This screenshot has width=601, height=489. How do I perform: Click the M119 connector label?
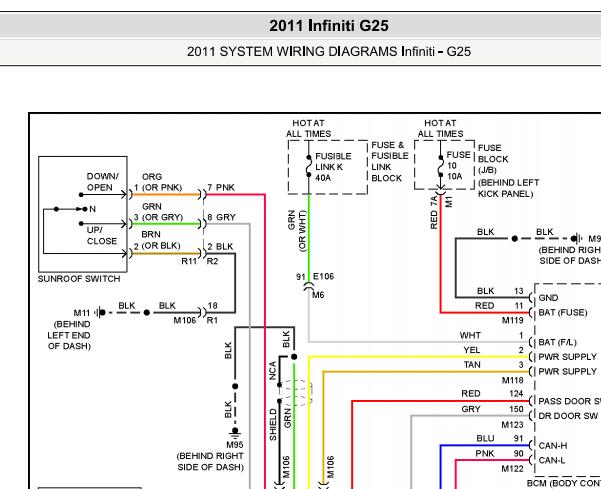(512, 320)
